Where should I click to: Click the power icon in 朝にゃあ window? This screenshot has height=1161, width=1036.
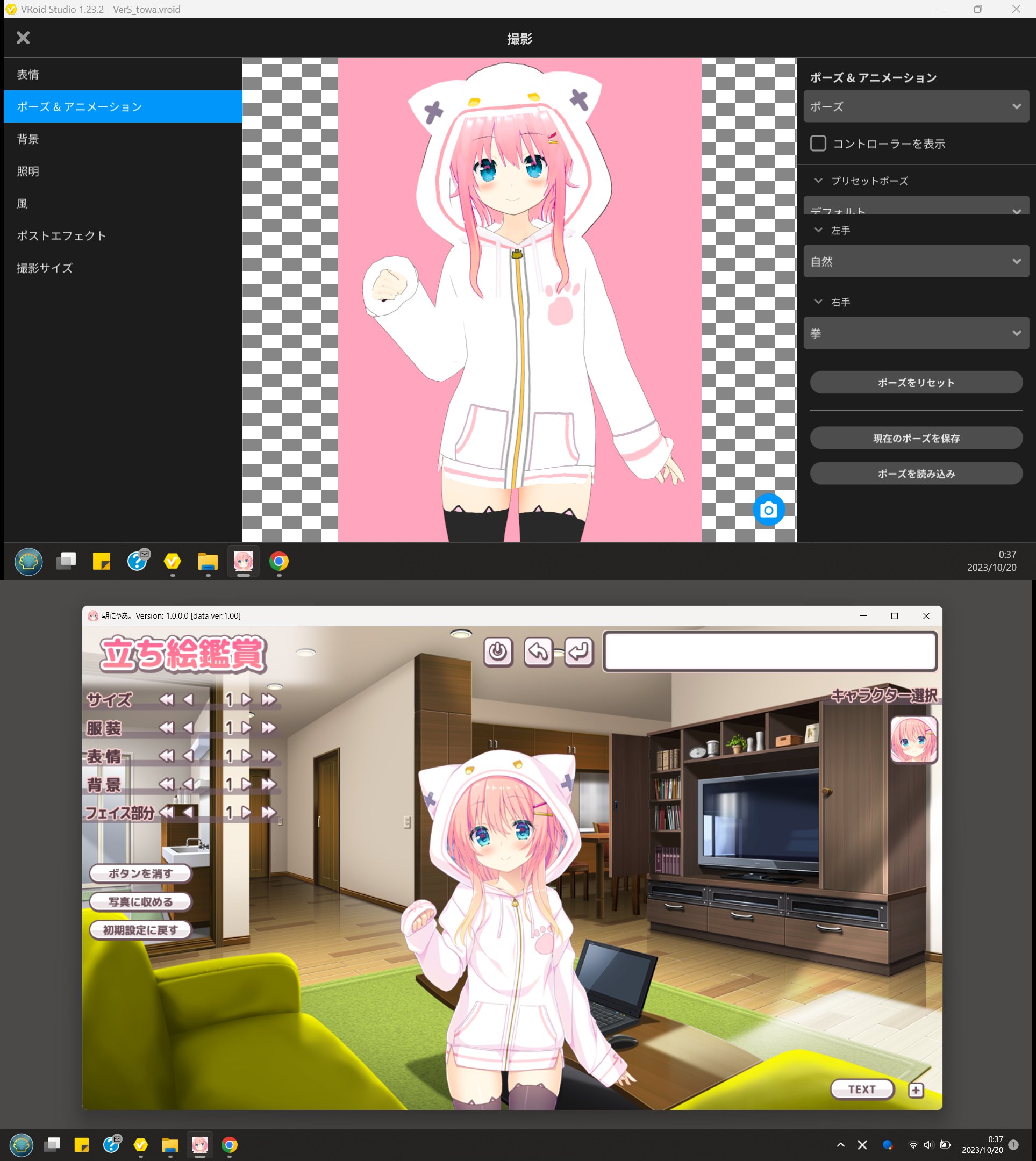pos(498,651)
